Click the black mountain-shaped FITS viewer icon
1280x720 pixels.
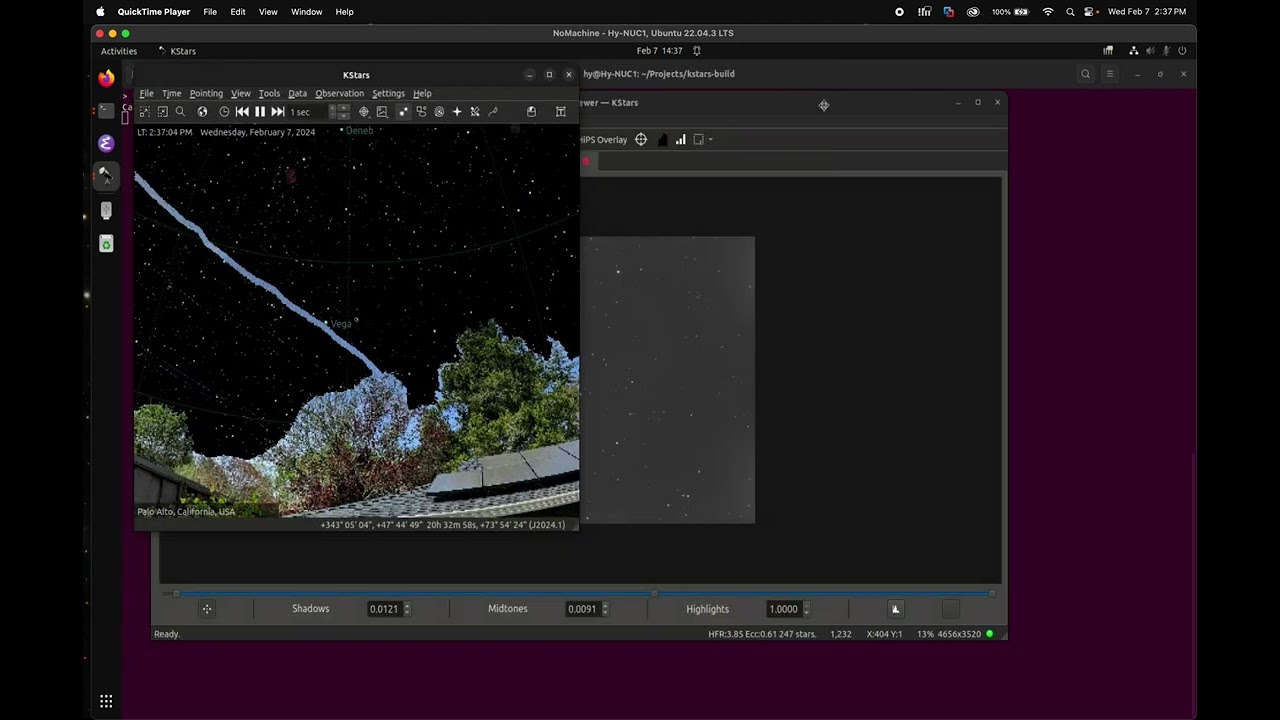coord(662,140)
